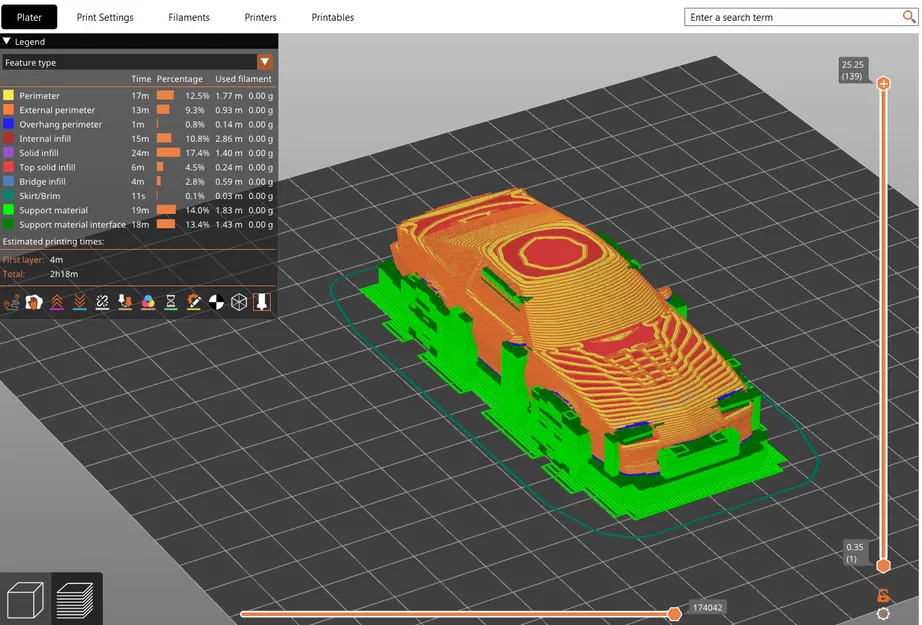Image resolution: width=922 pixels, height=625 pixels.
Task: Switch to the 3D editor view cube
Action: 25,598
